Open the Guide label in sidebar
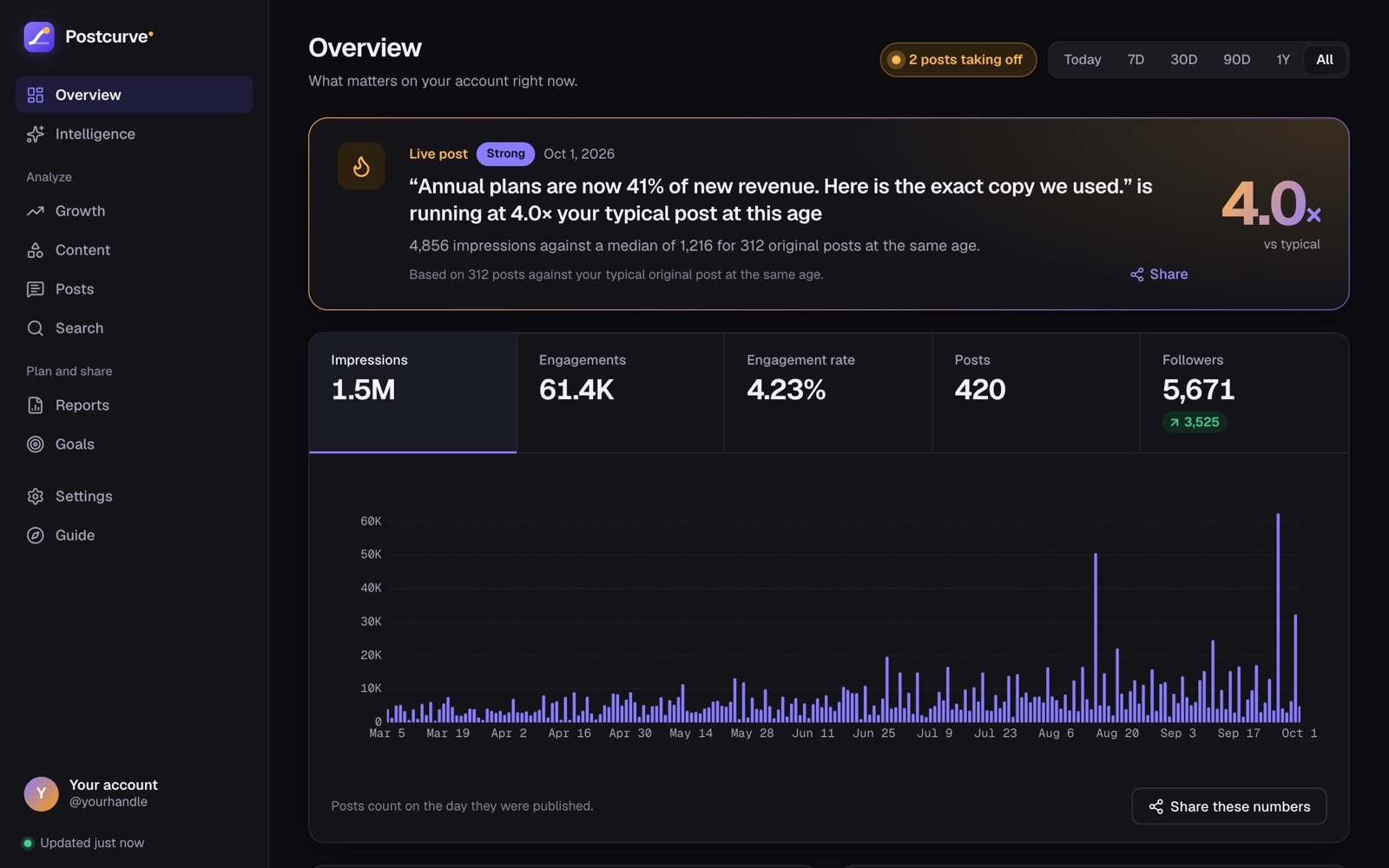The height and width of the screenshot is (868, 1389). coord(76,536)
